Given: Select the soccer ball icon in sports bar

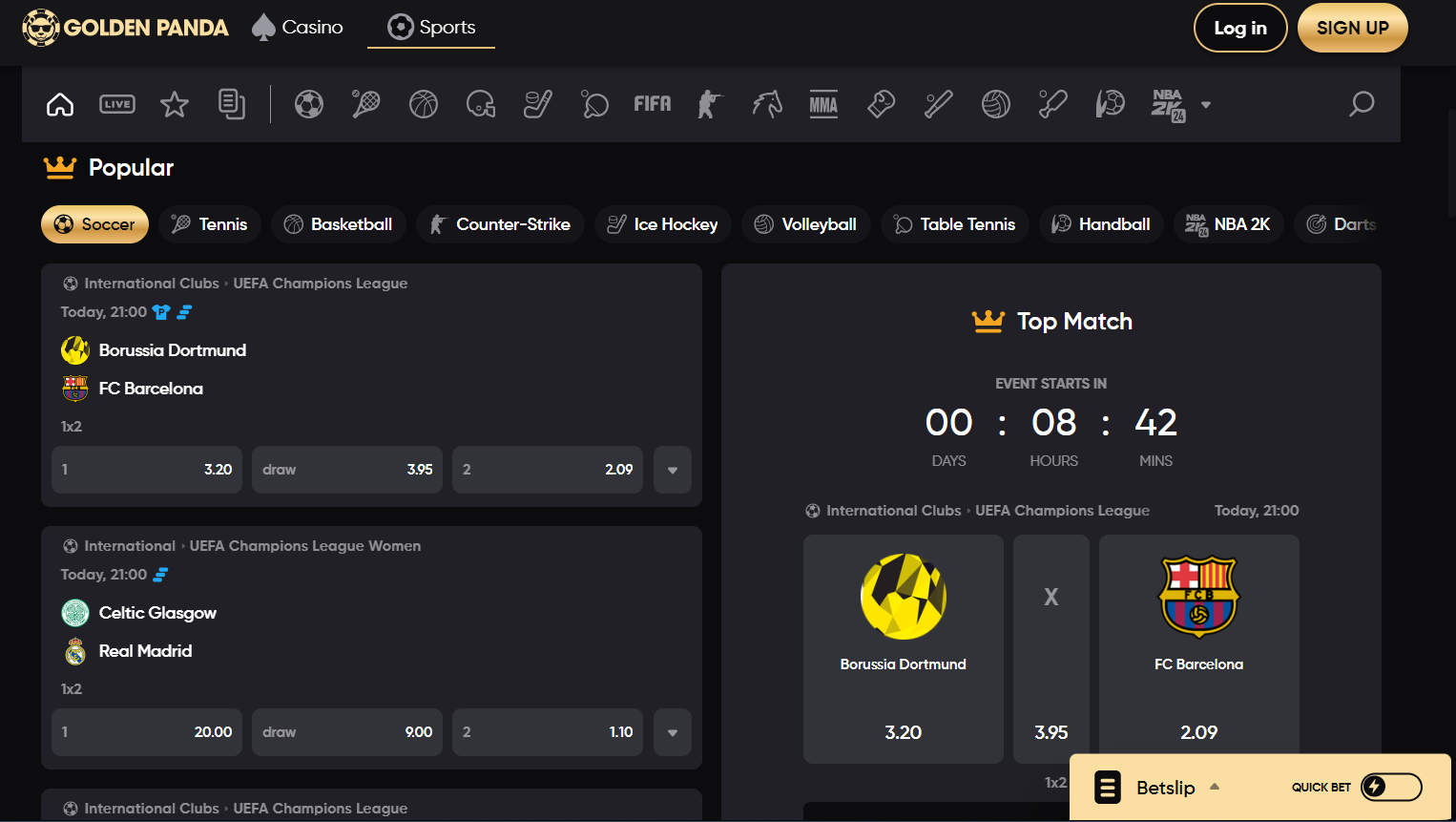Looking at the screenshot, I should [x=309, y=104].
